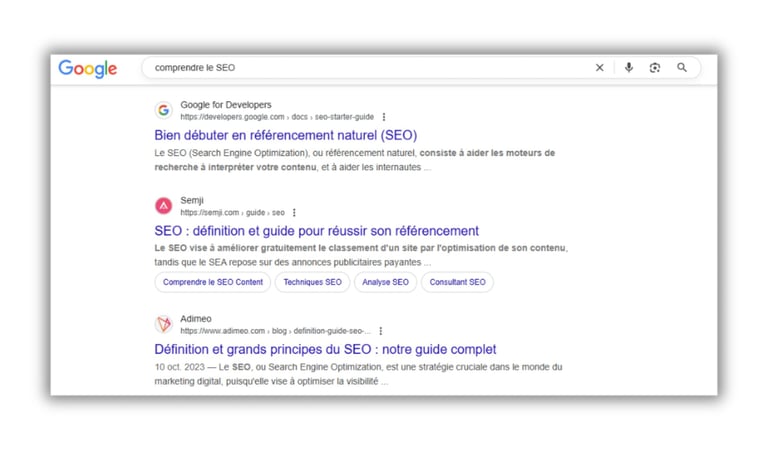Open more options for Semji result
Image resolution: width=768 pixels, height=451 pixels.
pos(294,213)
